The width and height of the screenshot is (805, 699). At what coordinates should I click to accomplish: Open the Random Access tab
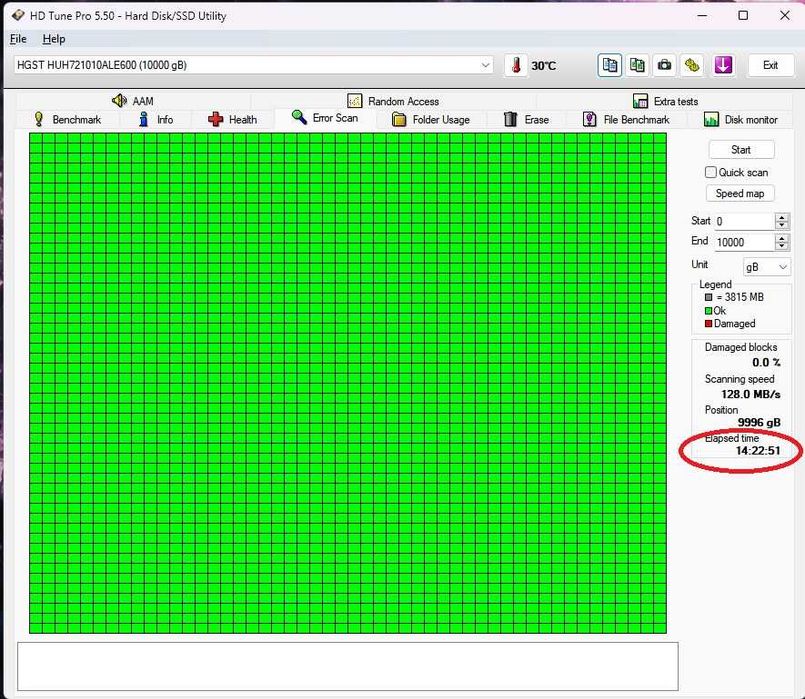pyautogui.click(x=393, y=101)
